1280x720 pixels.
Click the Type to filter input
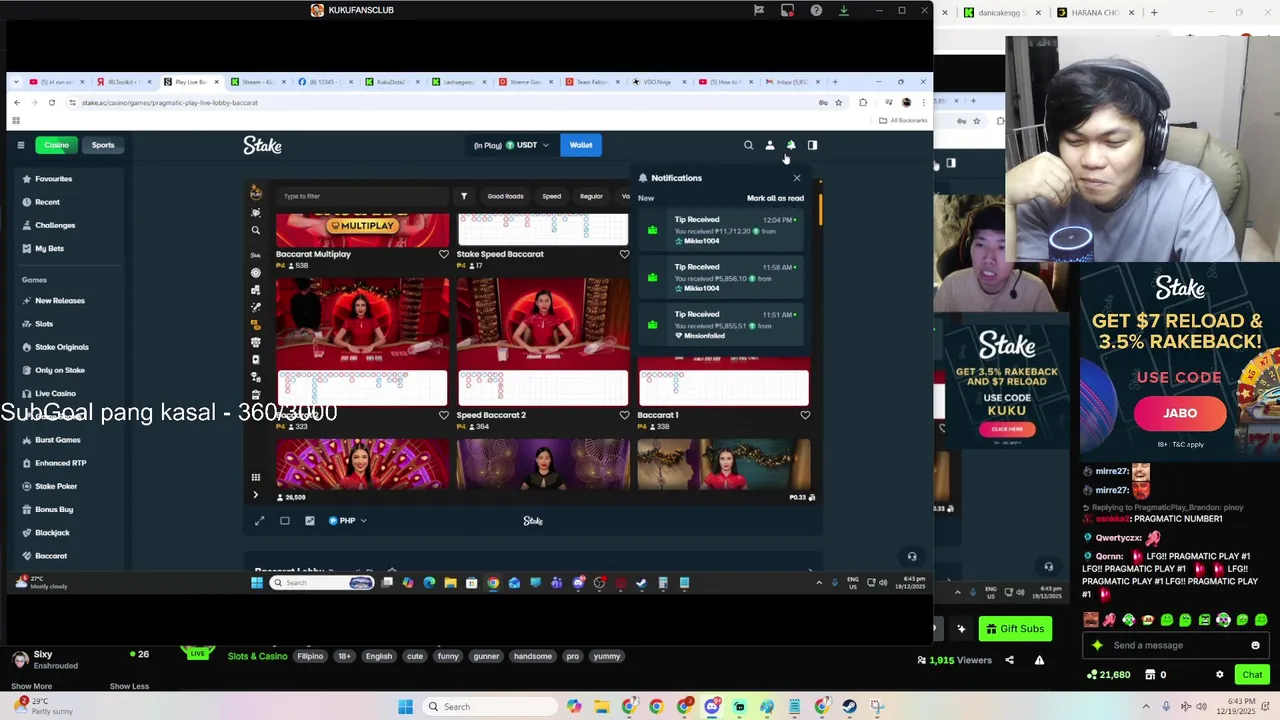click(362, 196)
